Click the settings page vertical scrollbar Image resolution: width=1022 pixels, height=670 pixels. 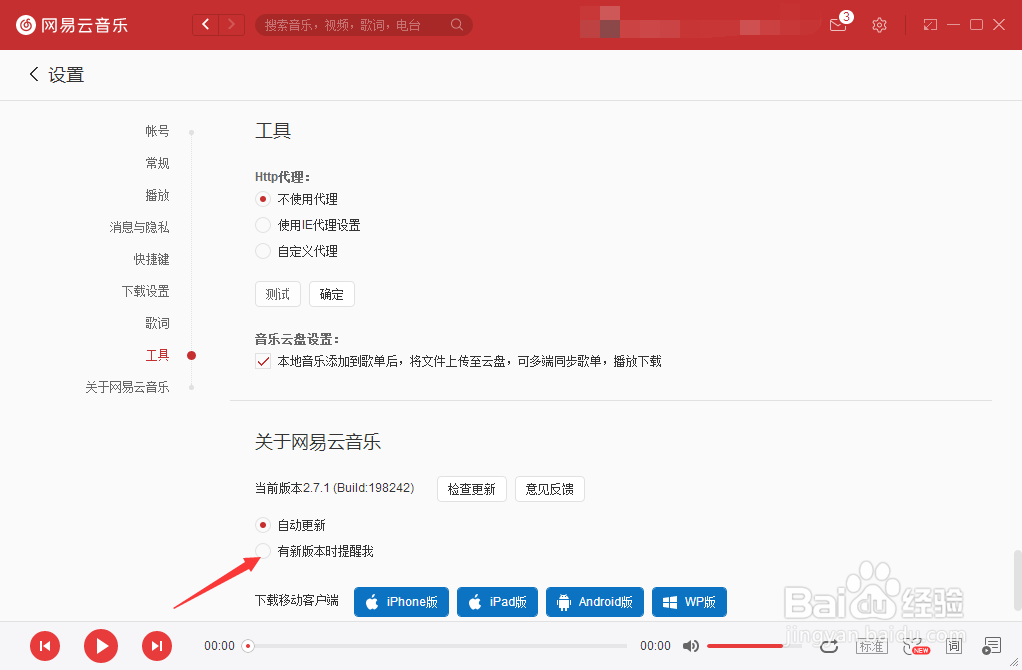pos(1017,580)
